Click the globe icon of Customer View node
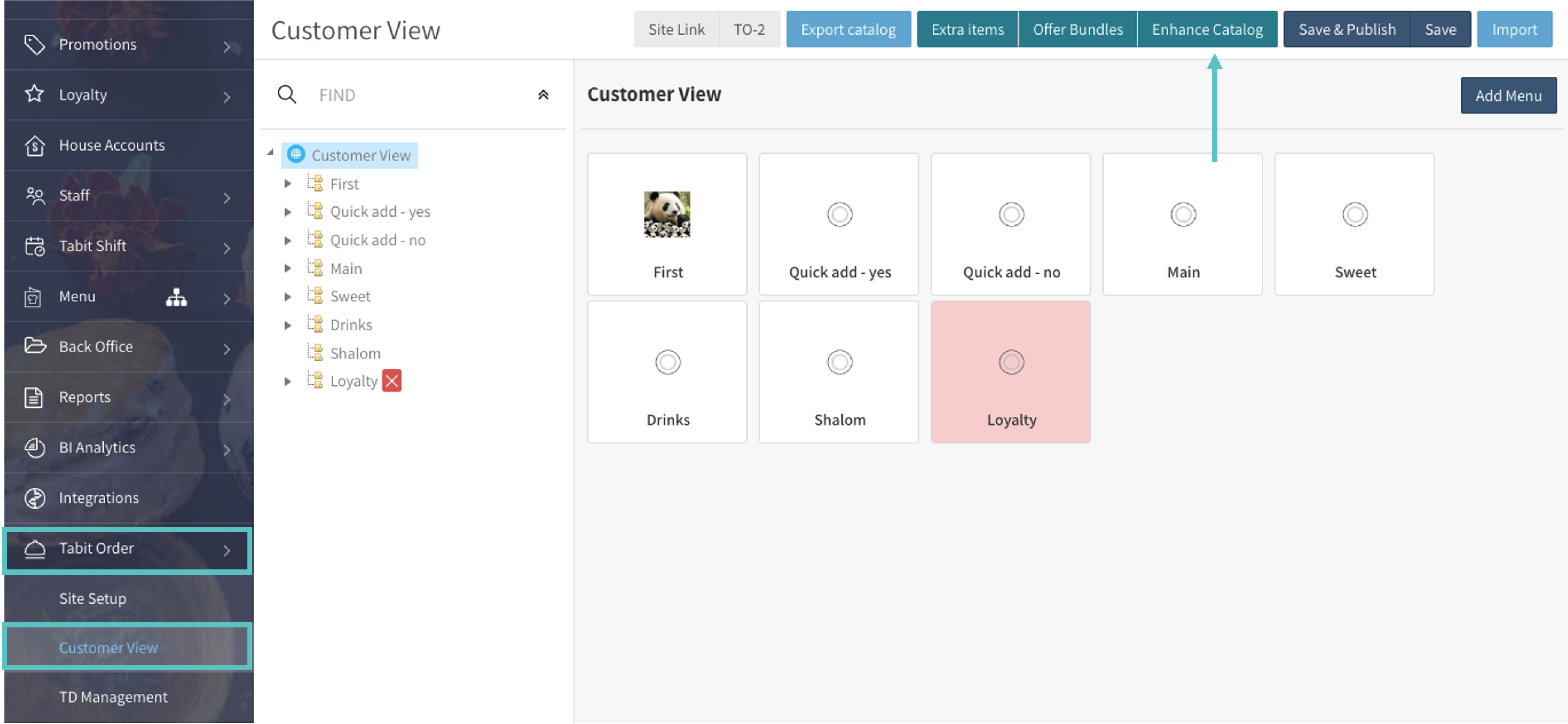The height and width of the screenshot is (724, 1568). pos(296,155)
